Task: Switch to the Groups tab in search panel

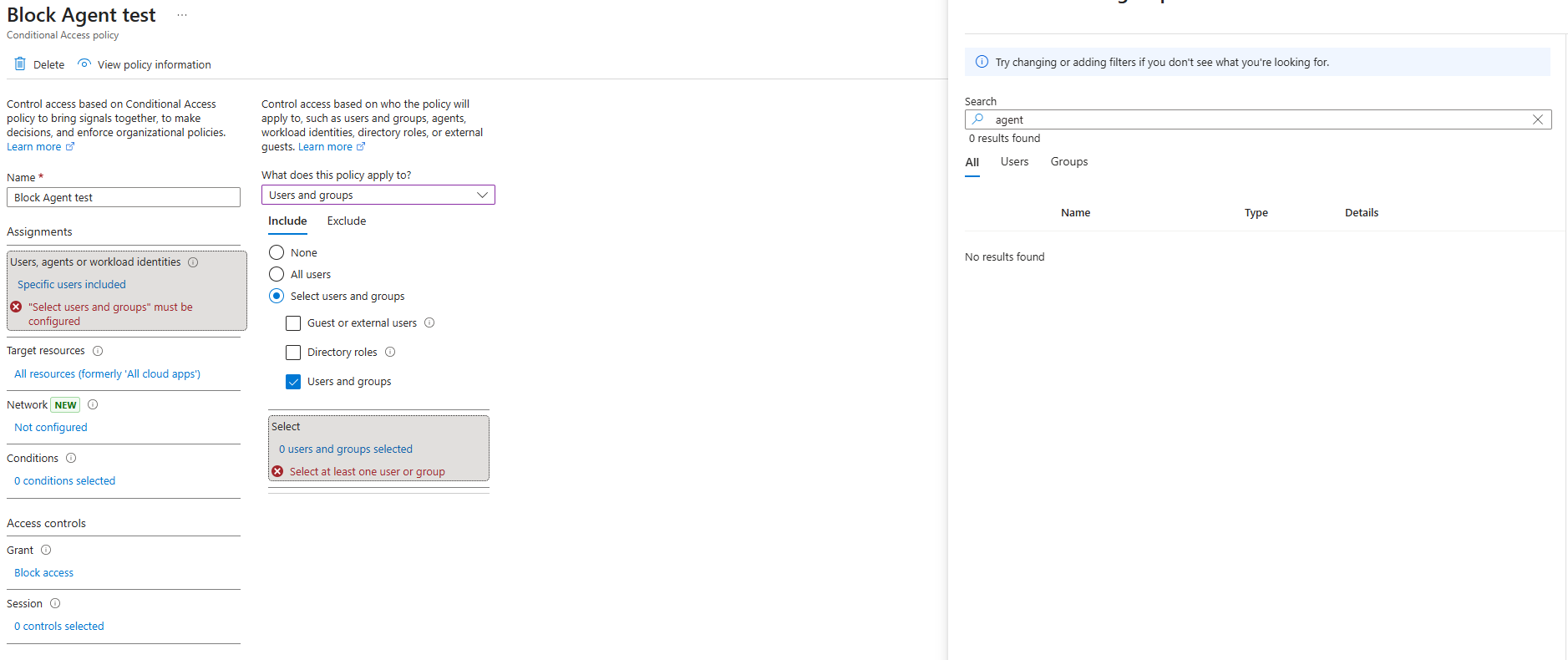Action: tap(1068, 162)
